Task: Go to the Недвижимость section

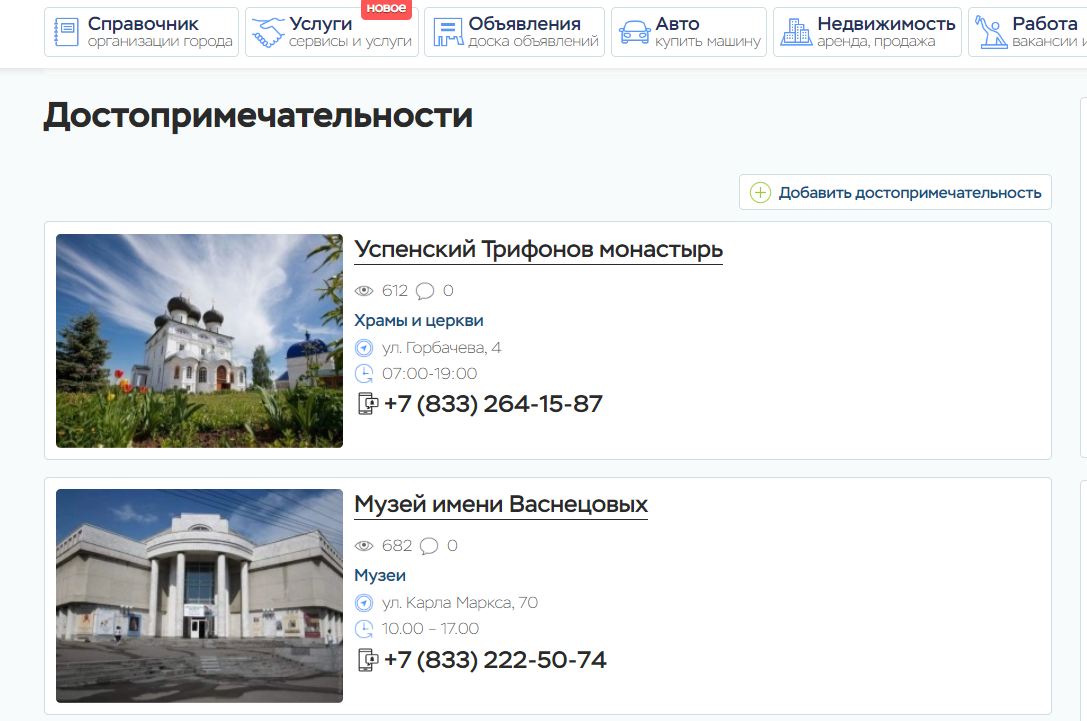Action: tap(885, 24)
